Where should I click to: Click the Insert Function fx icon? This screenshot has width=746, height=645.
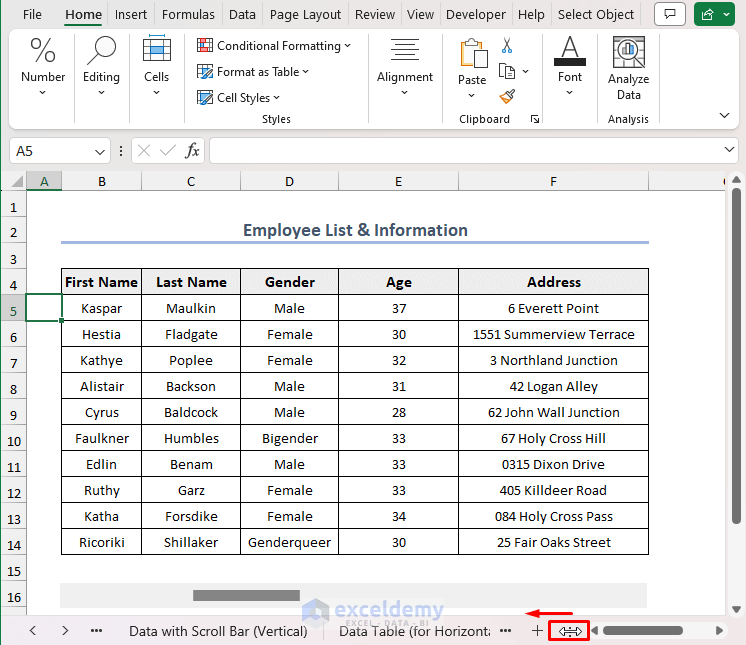click(x=193, y=151)
